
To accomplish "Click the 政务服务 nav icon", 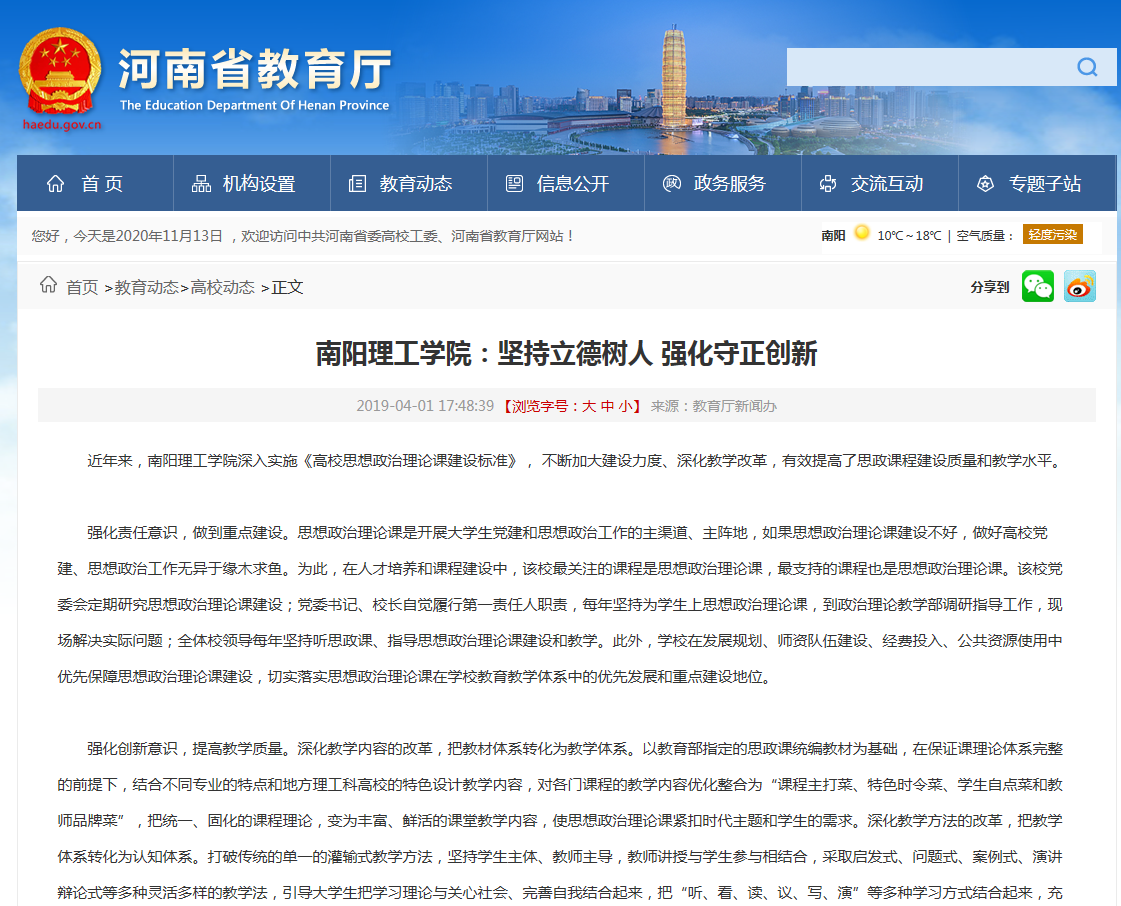I will click(672, 183).
